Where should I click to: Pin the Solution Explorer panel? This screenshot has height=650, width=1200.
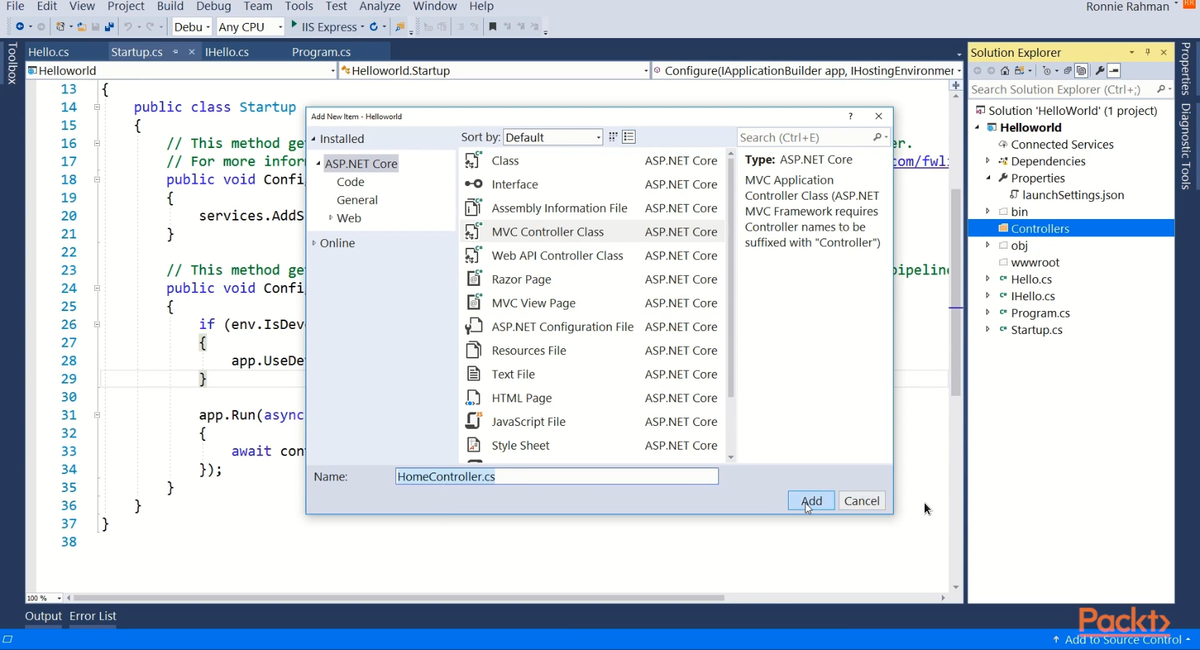1147,52
